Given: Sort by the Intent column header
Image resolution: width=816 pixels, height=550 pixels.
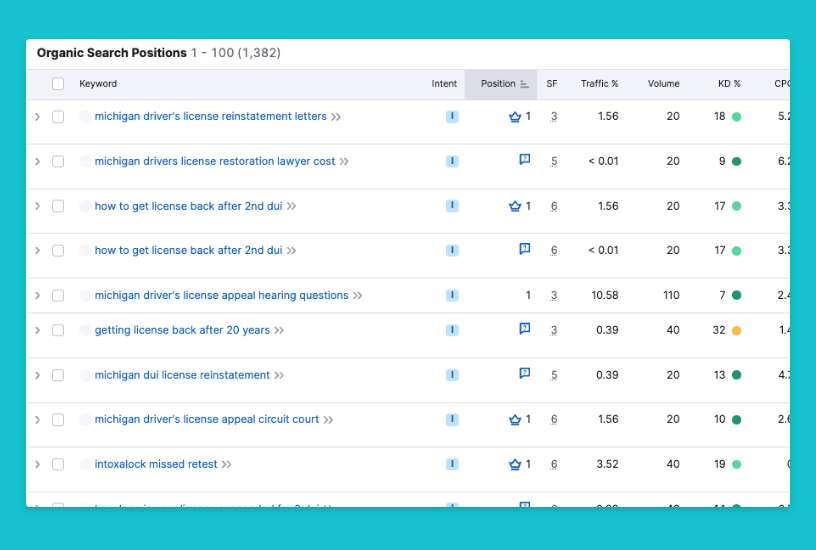Looking at the screenshot, I should 444,84.
